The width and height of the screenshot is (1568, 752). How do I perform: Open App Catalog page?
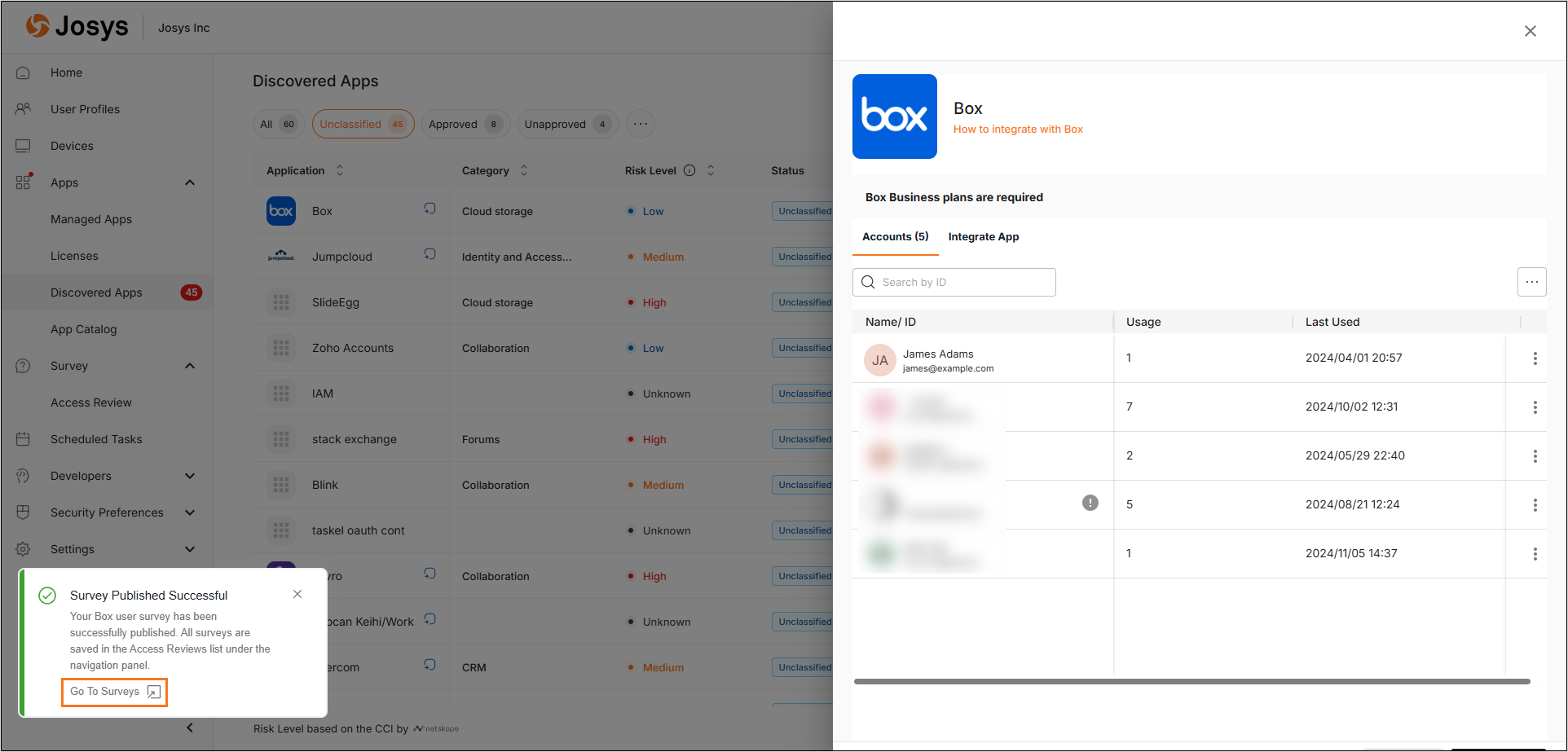[x=83, y=329]
